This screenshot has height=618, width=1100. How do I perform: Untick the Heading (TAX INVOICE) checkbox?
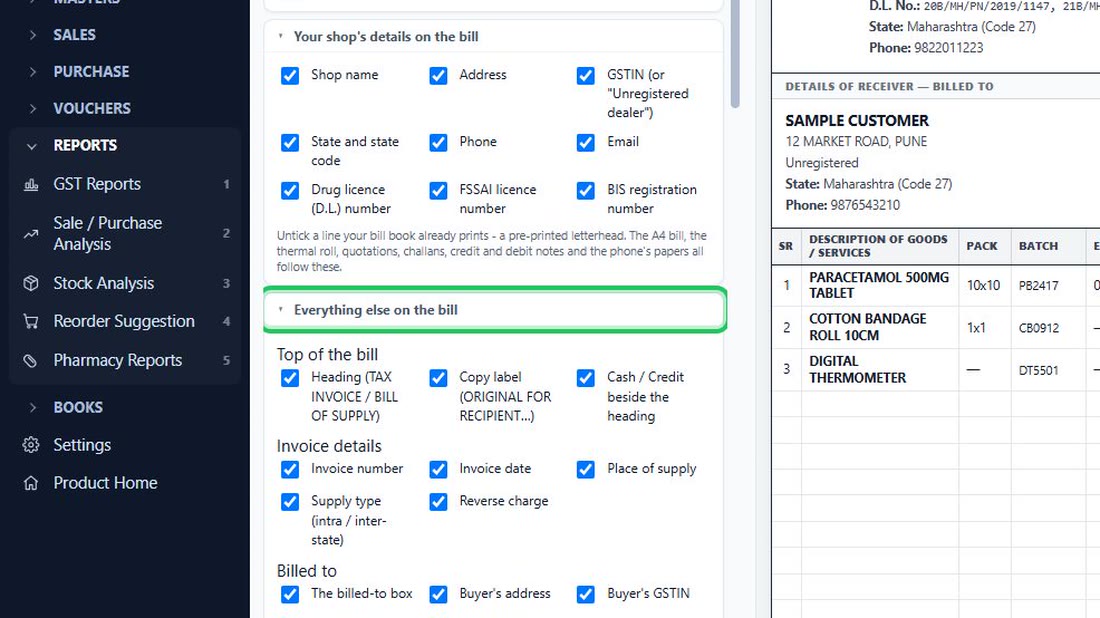click(x=290, y=379)
